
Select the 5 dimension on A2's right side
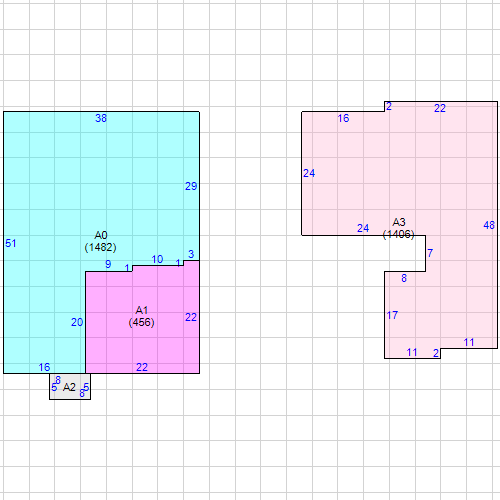click(86, 387)
